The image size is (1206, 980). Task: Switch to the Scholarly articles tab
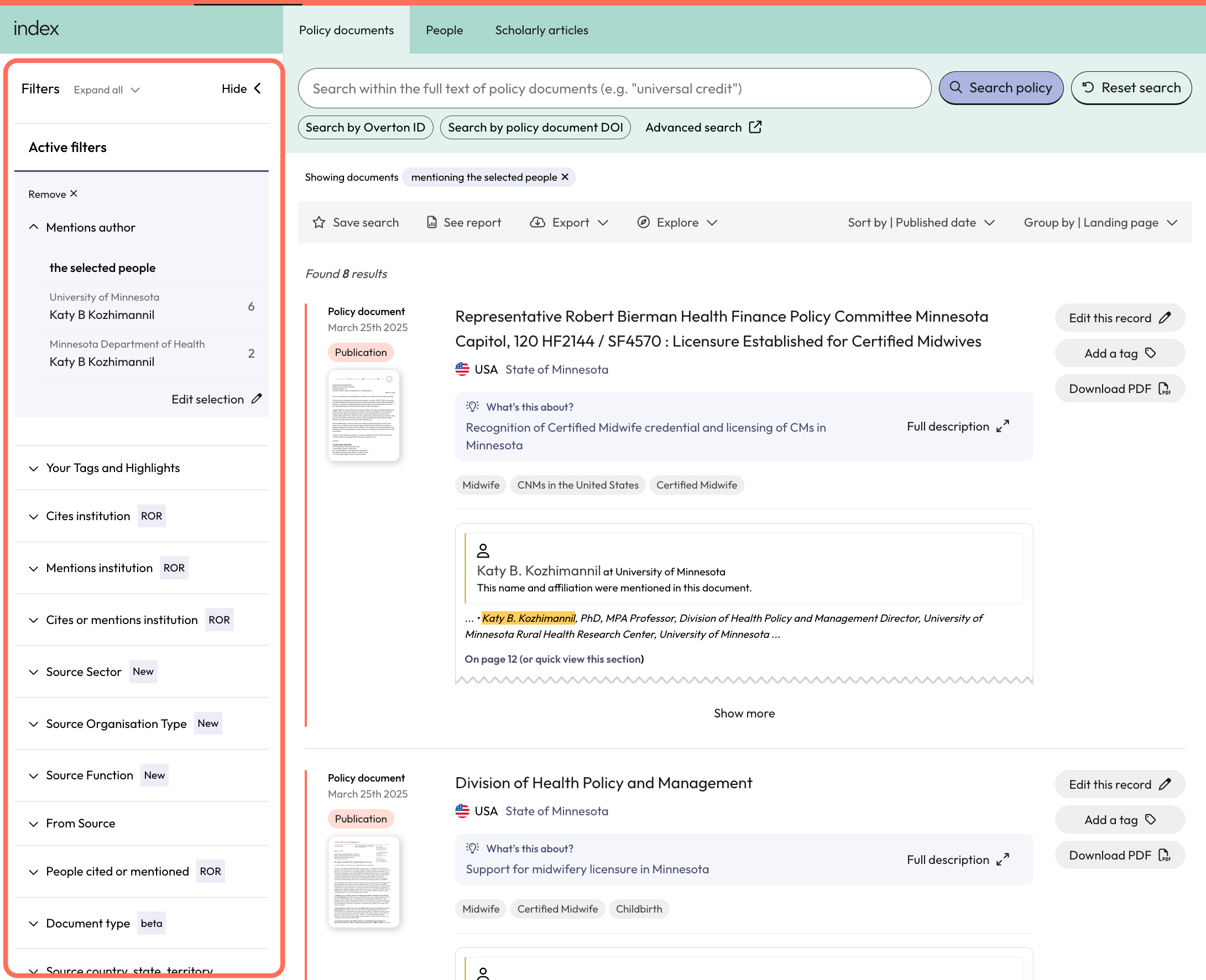tap(541, 30)
